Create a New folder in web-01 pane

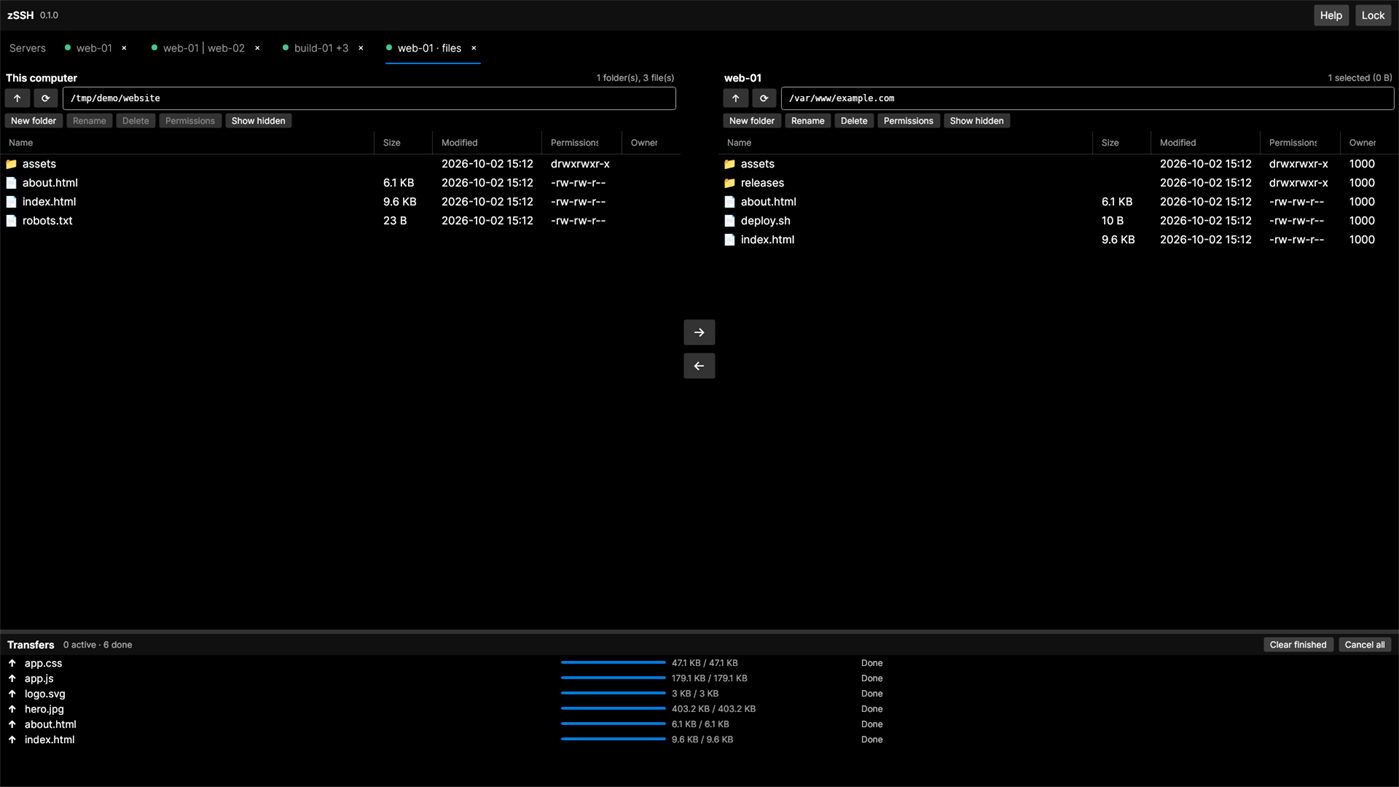[752, 121]
